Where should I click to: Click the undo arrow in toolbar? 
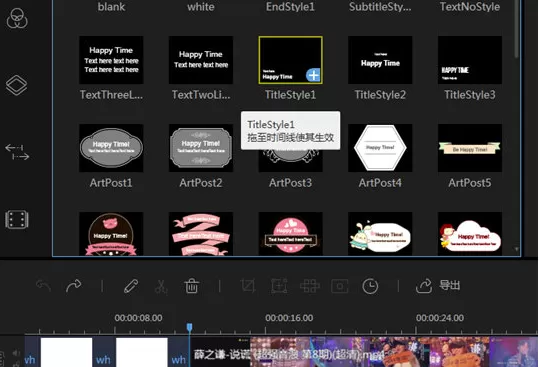click(x=44, y=286)
